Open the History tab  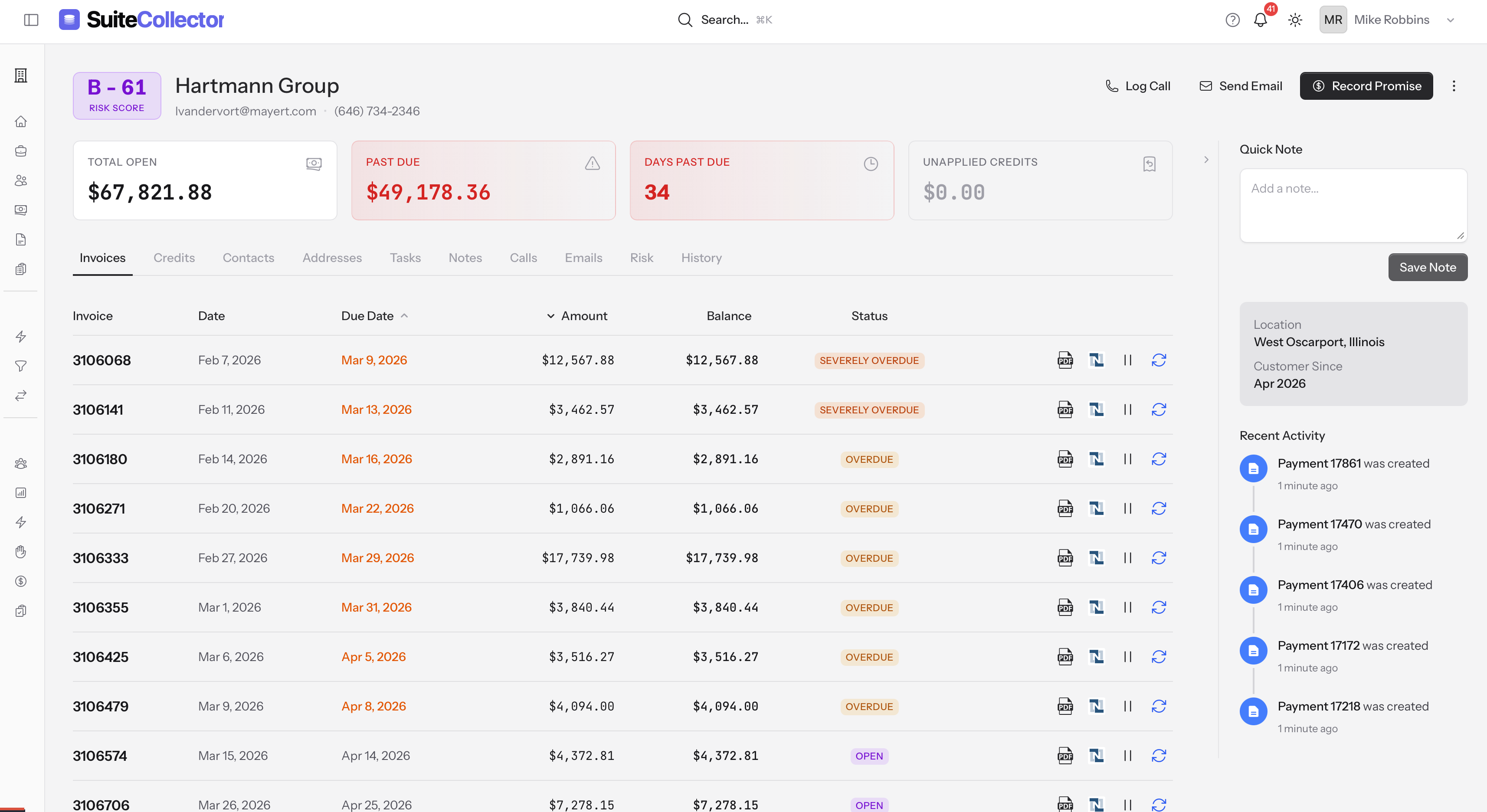701,258
